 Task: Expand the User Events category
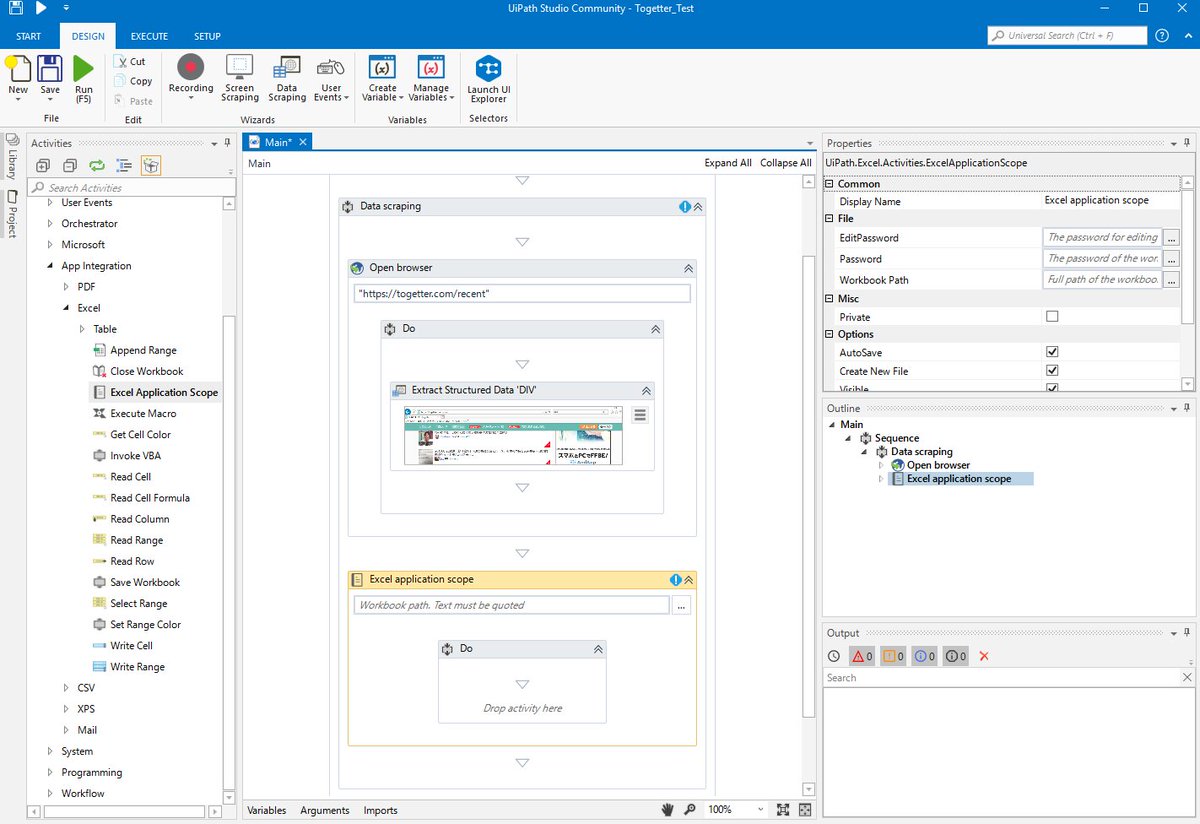(x=50, y=203)
